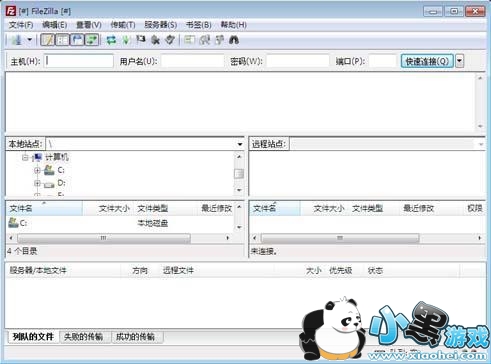Select C: drive in local tree
This screenshot has width=491, height=364.
click(61, 170)
